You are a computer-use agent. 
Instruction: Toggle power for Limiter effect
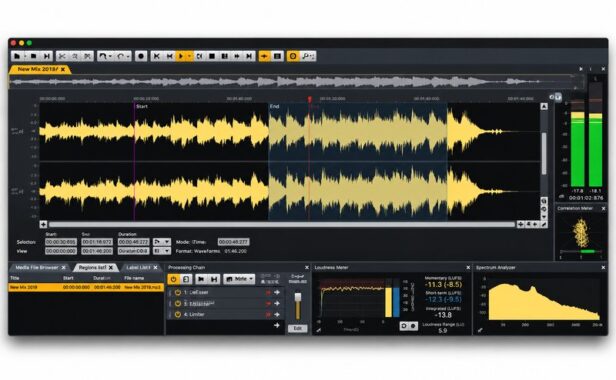[x=178, y=315]
